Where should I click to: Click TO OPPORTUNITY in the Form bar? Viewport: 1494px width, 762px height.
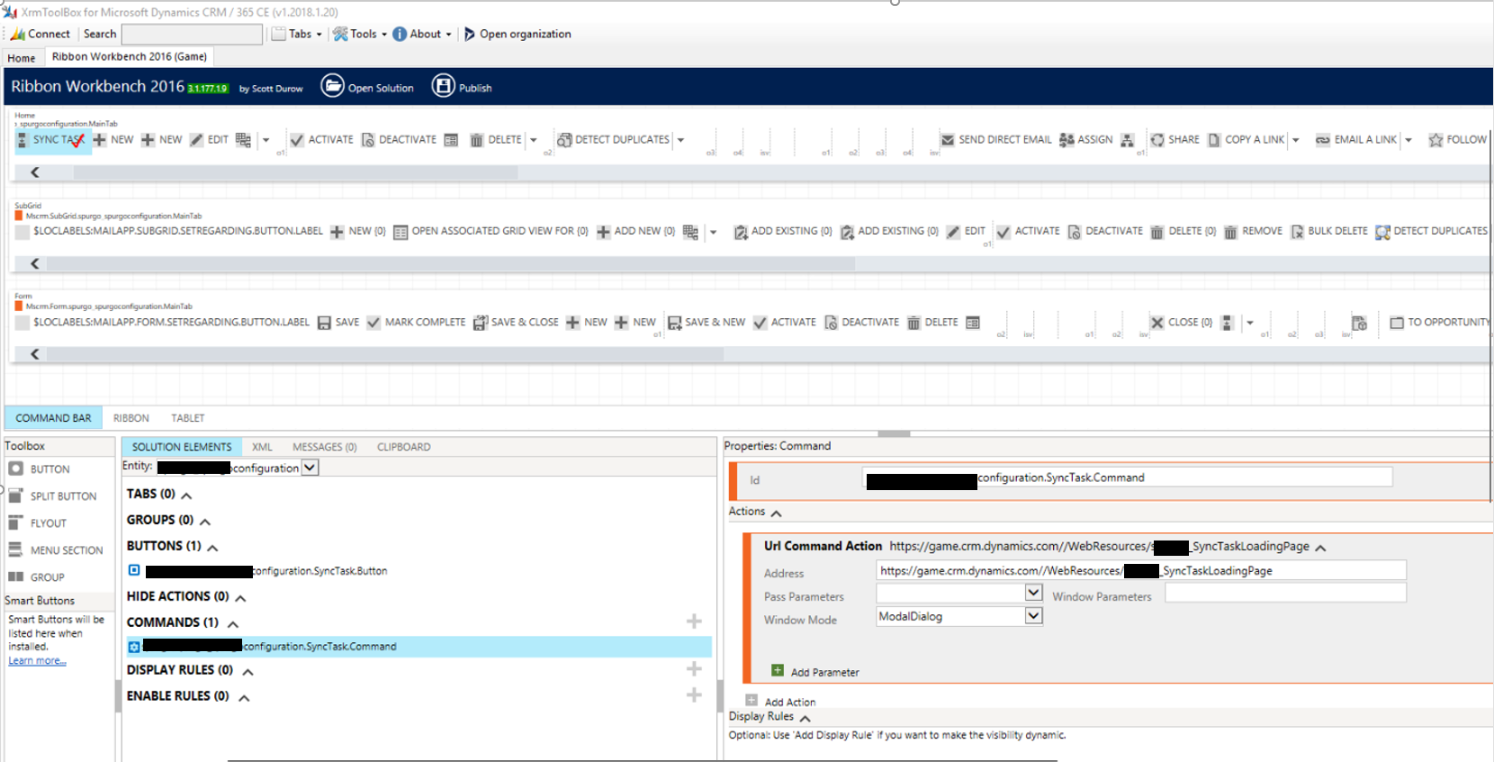[1439, 322]
